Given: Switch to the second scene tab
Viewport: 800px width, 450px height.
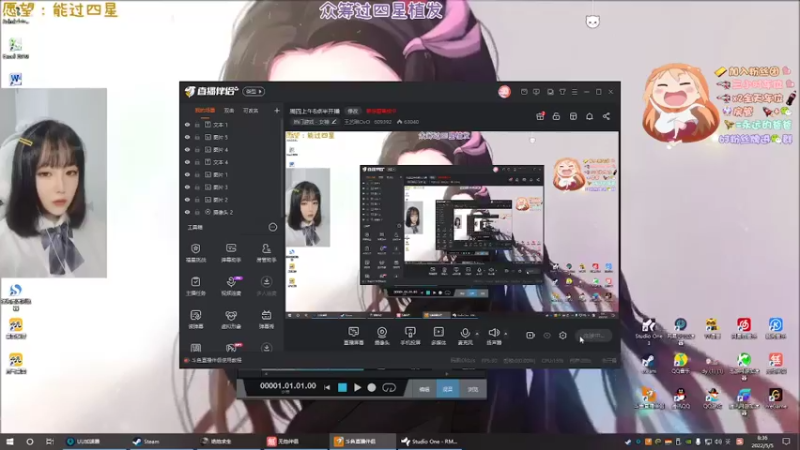Looking at the screenshot, I should [229, 110].
